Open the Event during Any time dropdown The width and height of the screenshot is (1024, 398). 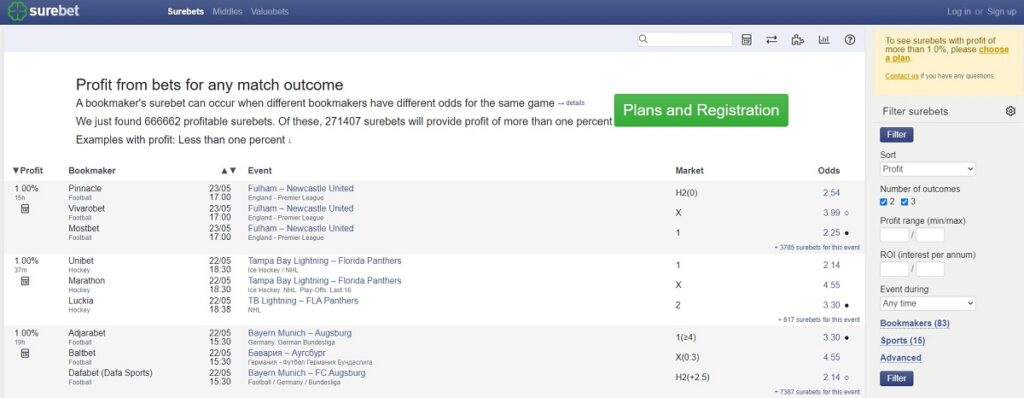click(x=927, y=304)
